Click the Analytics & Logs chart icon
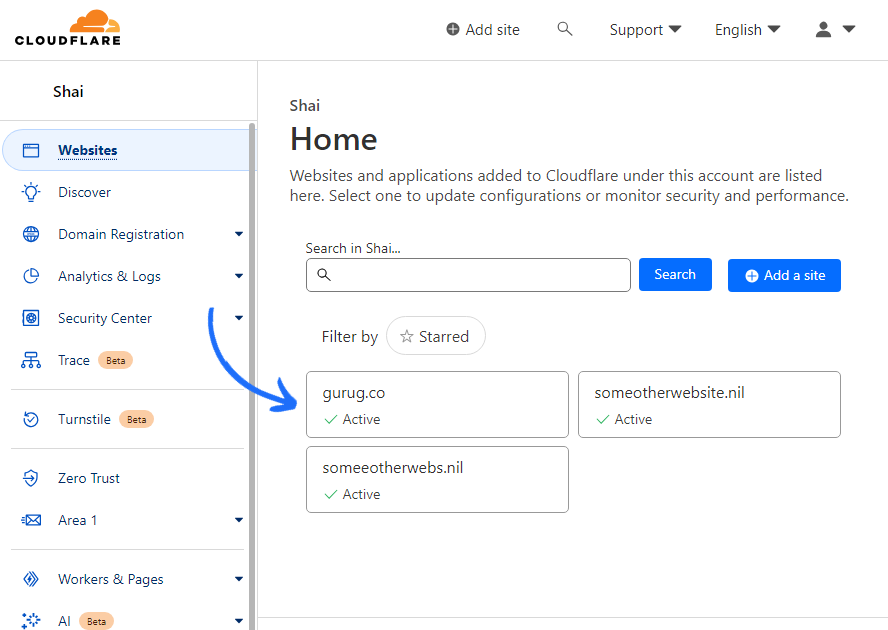The height and width of the screenshot is (630, 888). [x=31, y=276]
